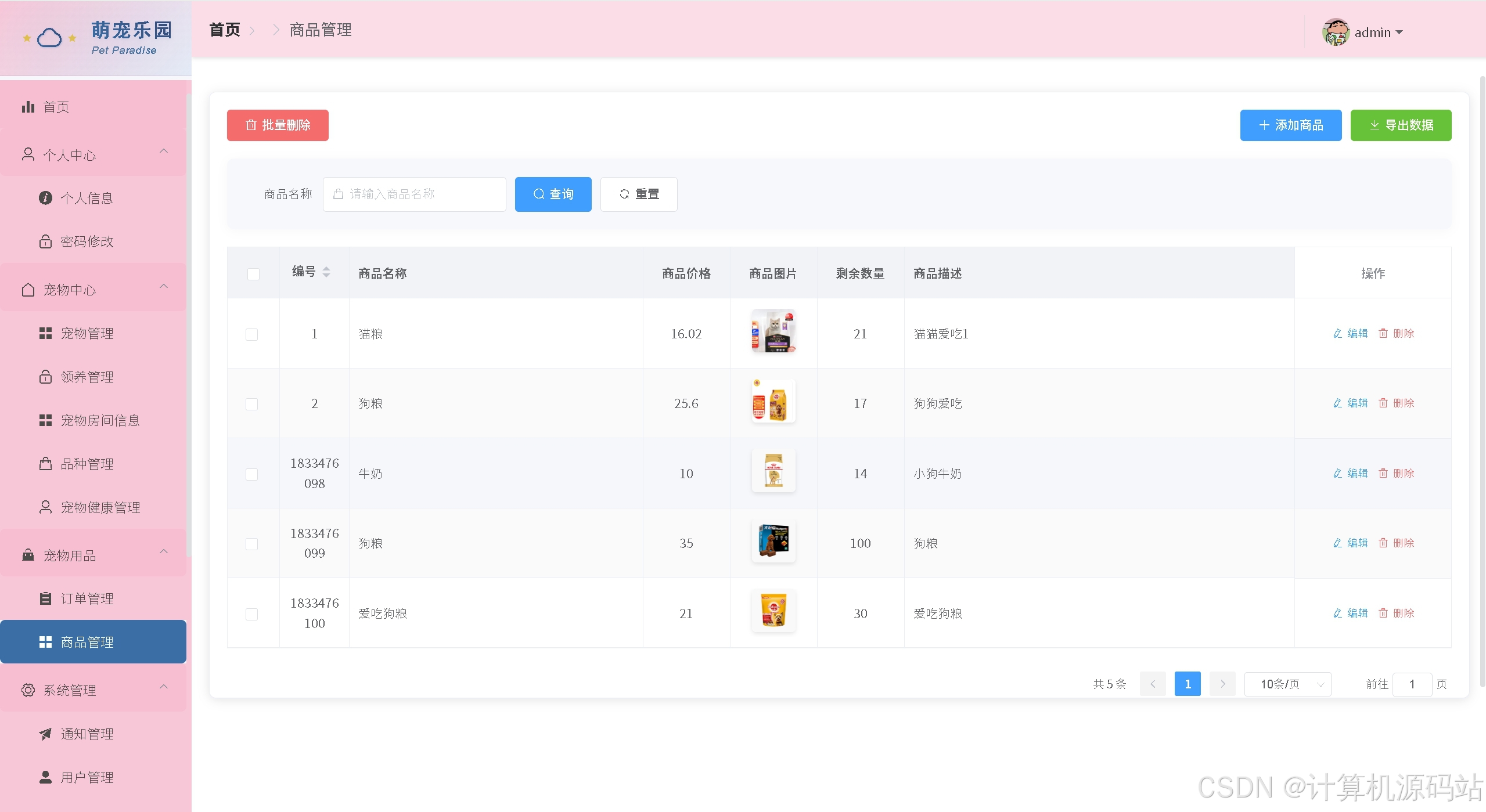The image size is (1486, 812).
Task: Click the bag icon beside 品种管理
Action: coord(45,464)
